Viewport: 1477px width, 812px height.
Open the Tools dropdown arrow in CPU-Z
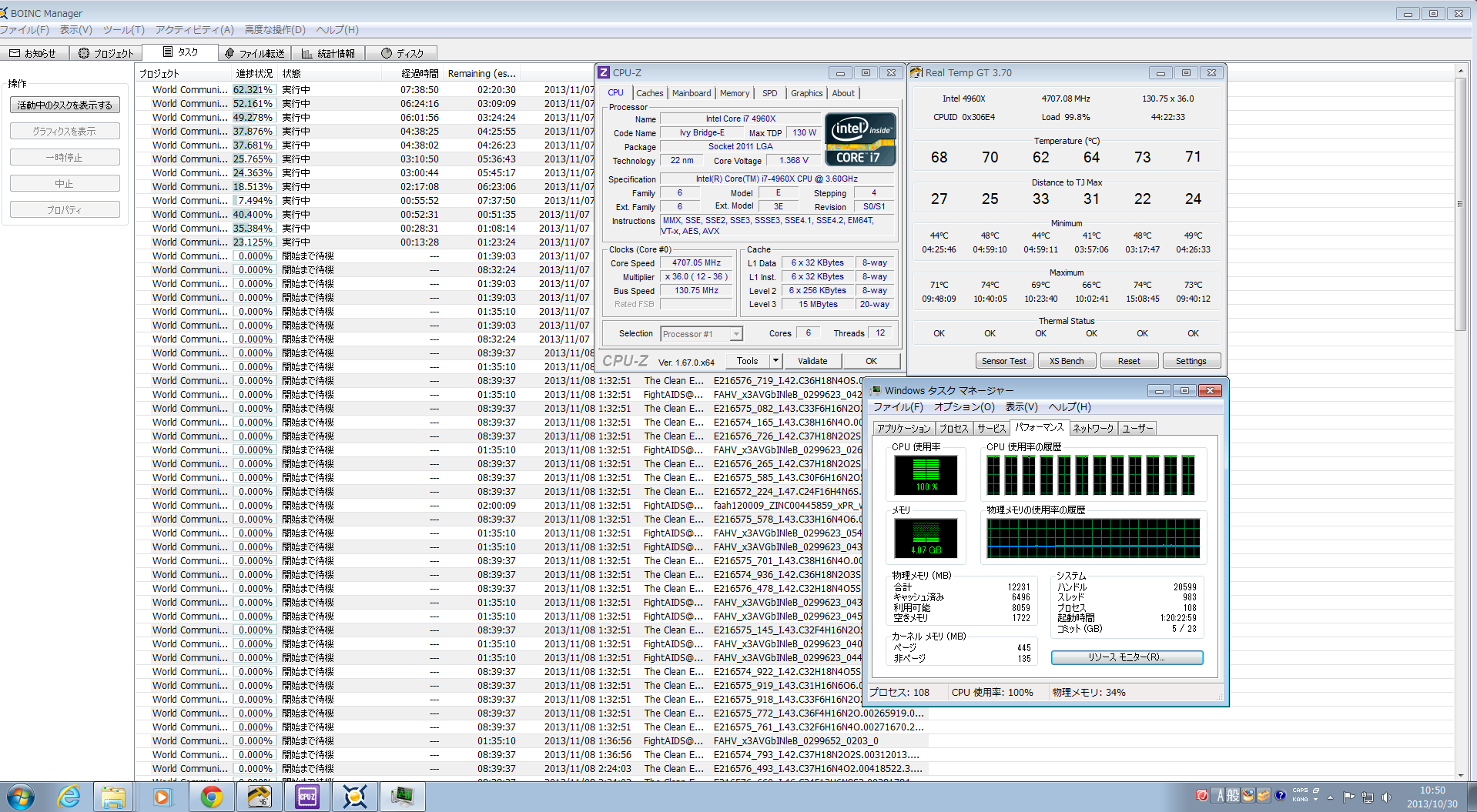tap(775, 361)
